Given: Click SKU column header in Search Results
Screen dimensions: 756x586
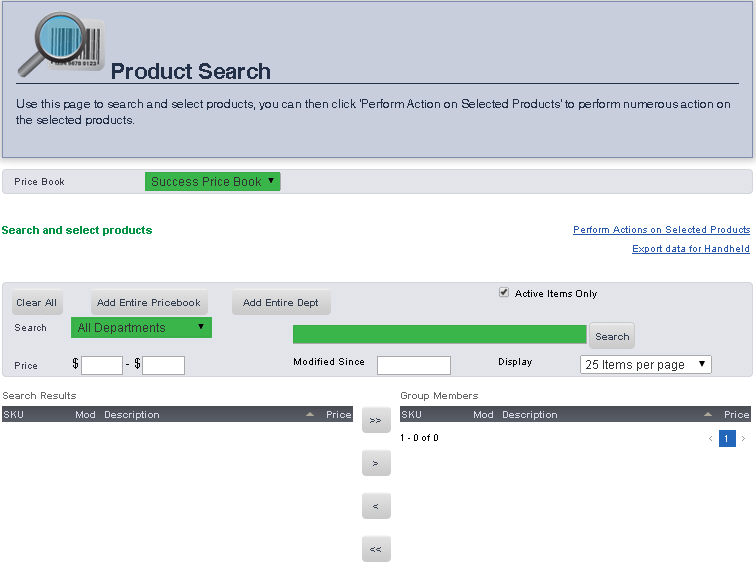Looking at the screenshot, I should tap(13, 414).
